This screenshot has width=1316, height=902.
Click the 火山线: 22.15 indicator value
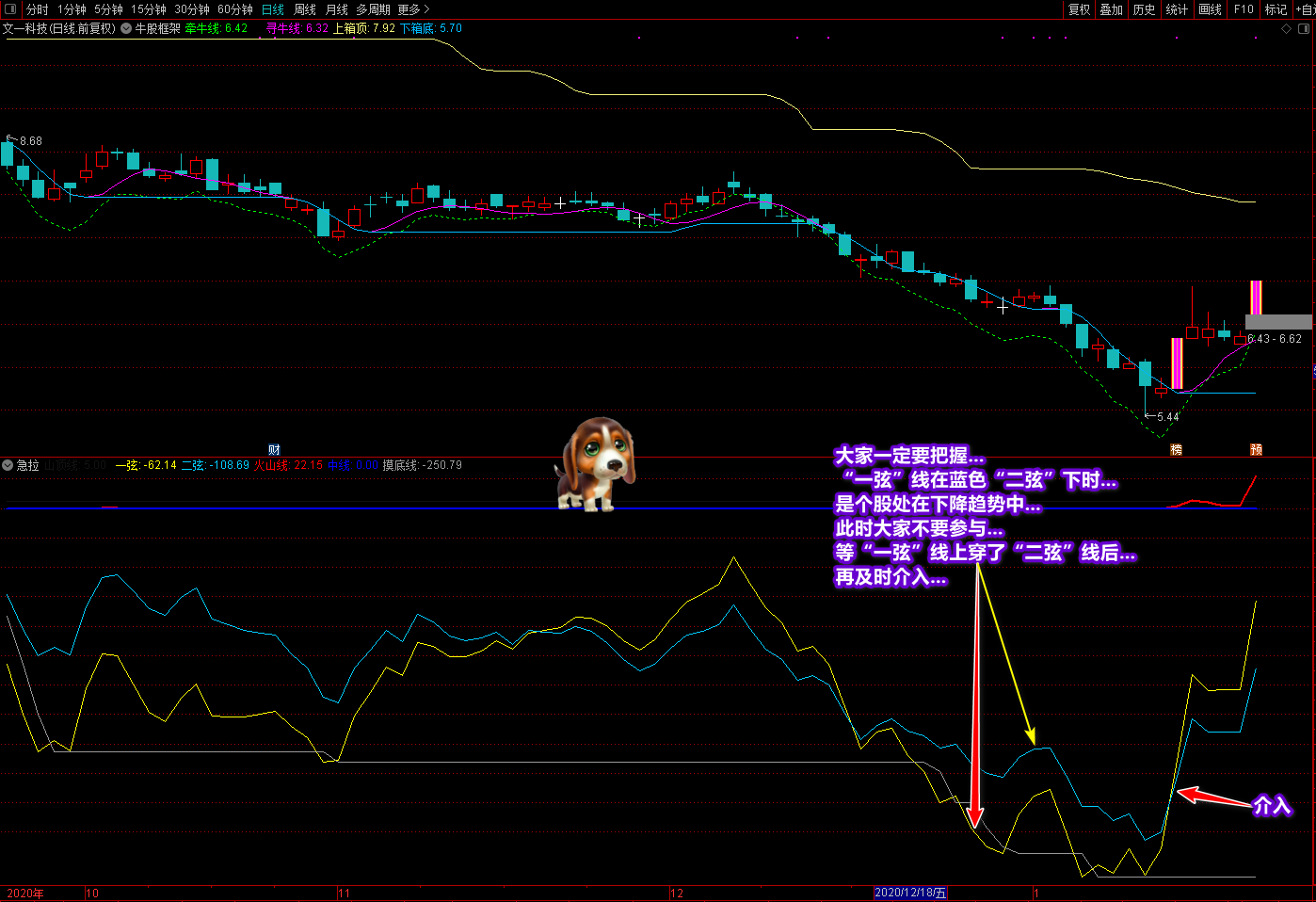pyautogui.click(x=288, y=465)
